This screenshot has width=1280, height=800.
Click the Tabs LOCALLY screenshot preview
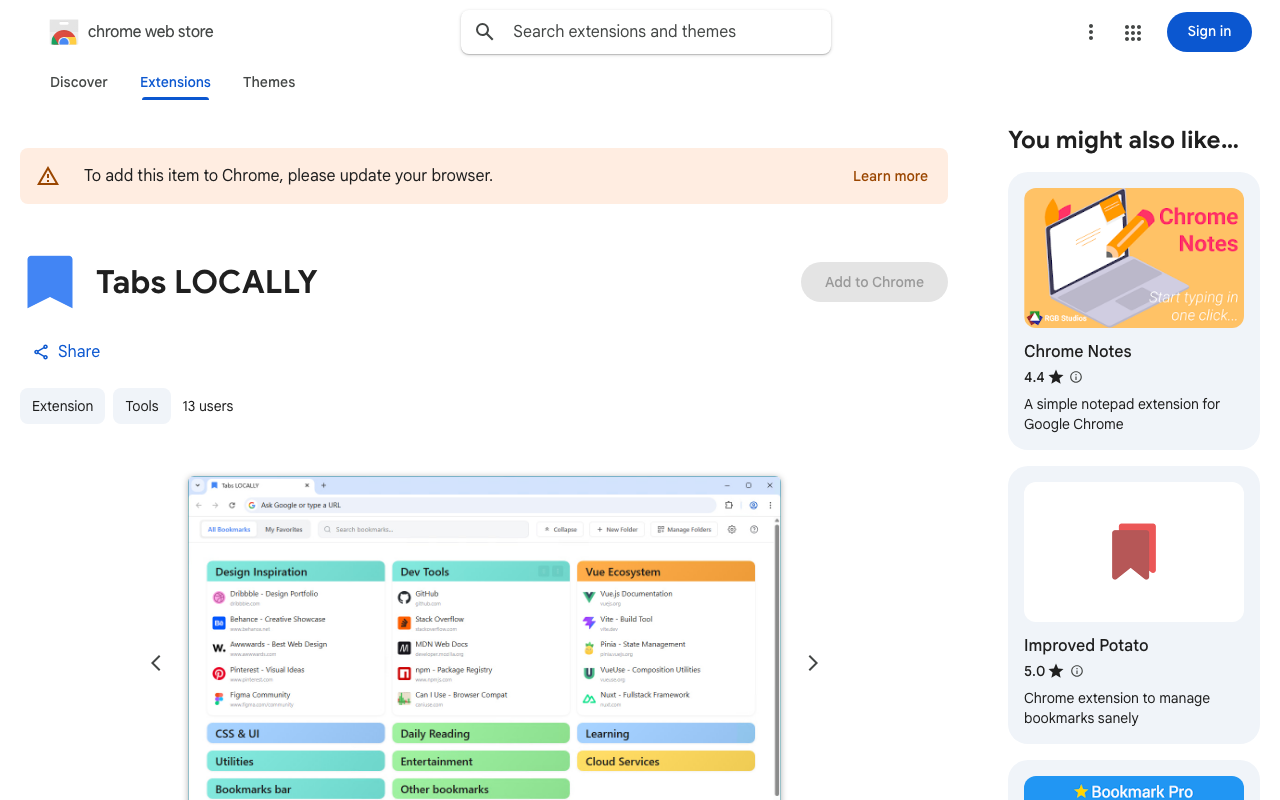pyautogui.click(x=484, y=638)
